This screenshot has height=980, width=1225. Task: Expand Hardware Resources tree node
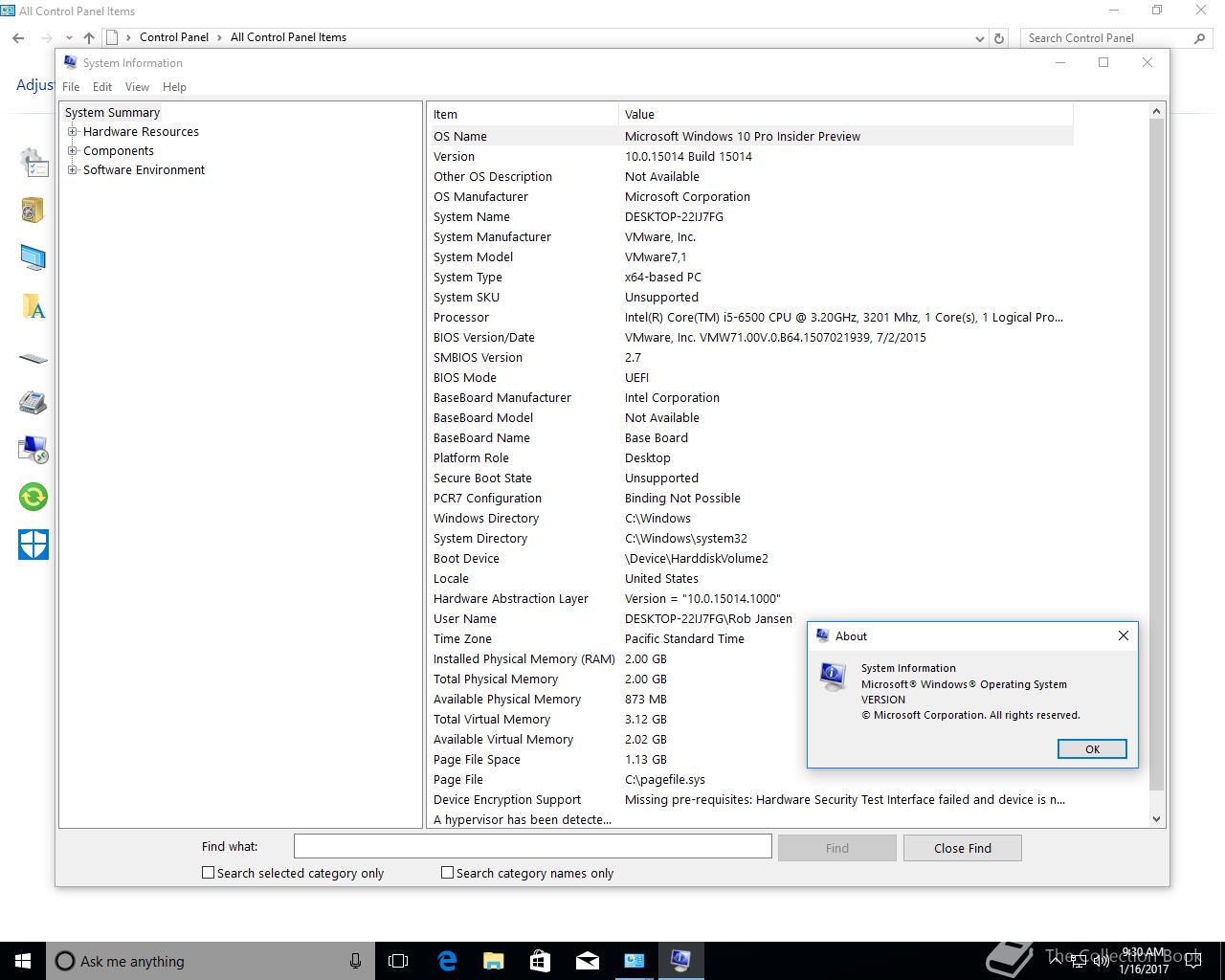click(x=72, y=132)
